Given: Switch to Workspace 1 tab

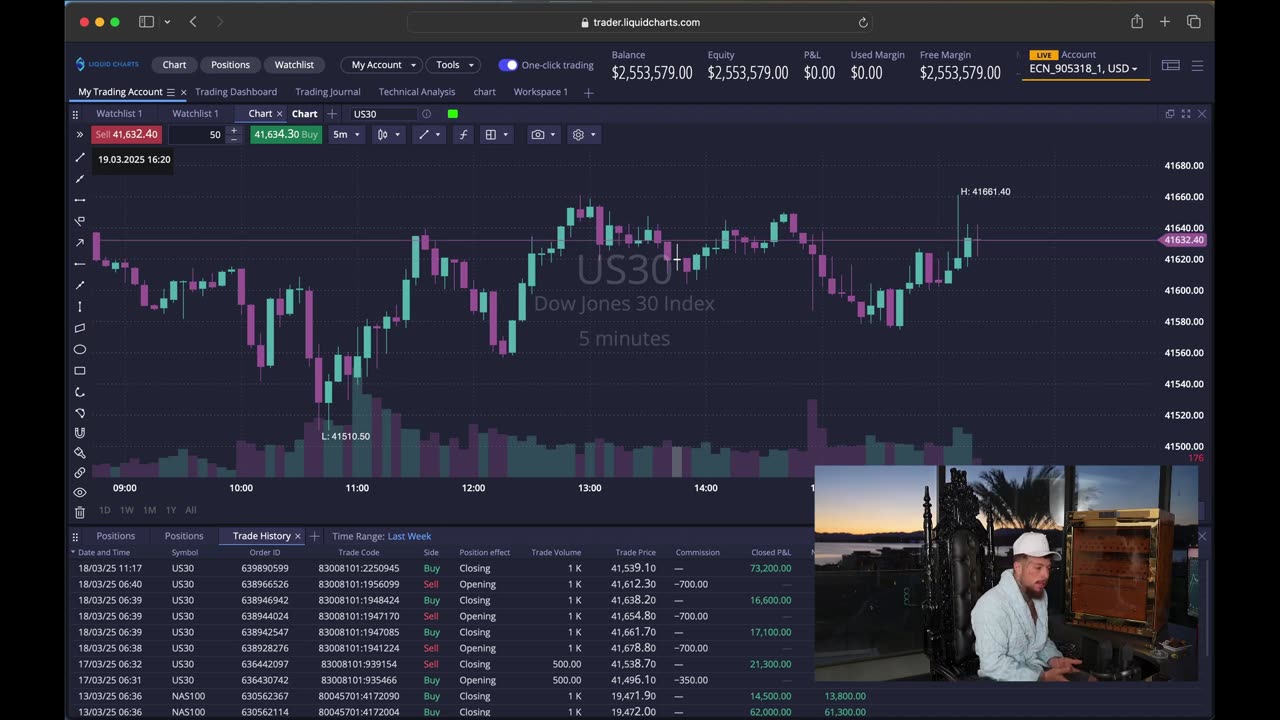Looking at the screenshot, I should coord(540,92).
